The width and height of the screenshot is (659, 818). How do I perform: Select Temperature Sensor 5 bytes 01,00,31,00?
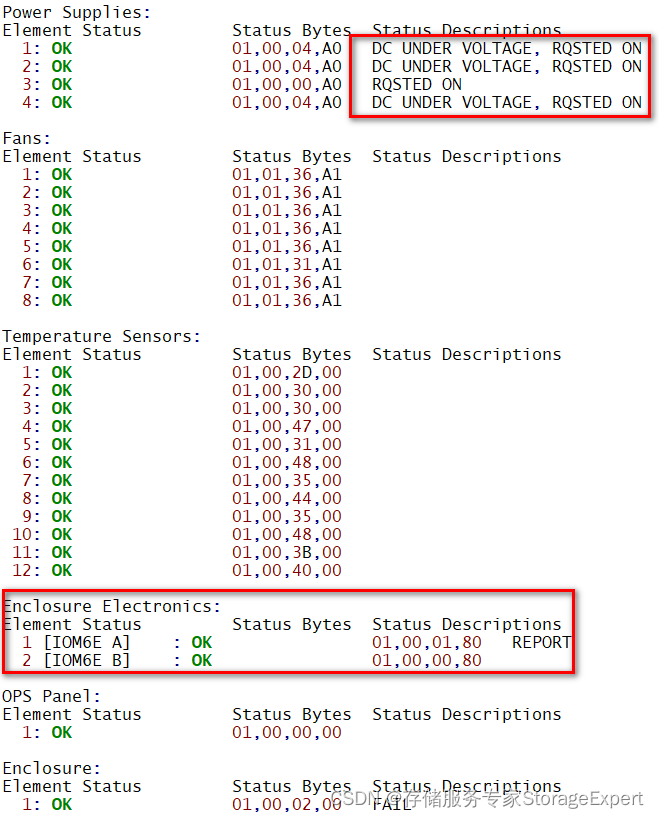point(287,444)
